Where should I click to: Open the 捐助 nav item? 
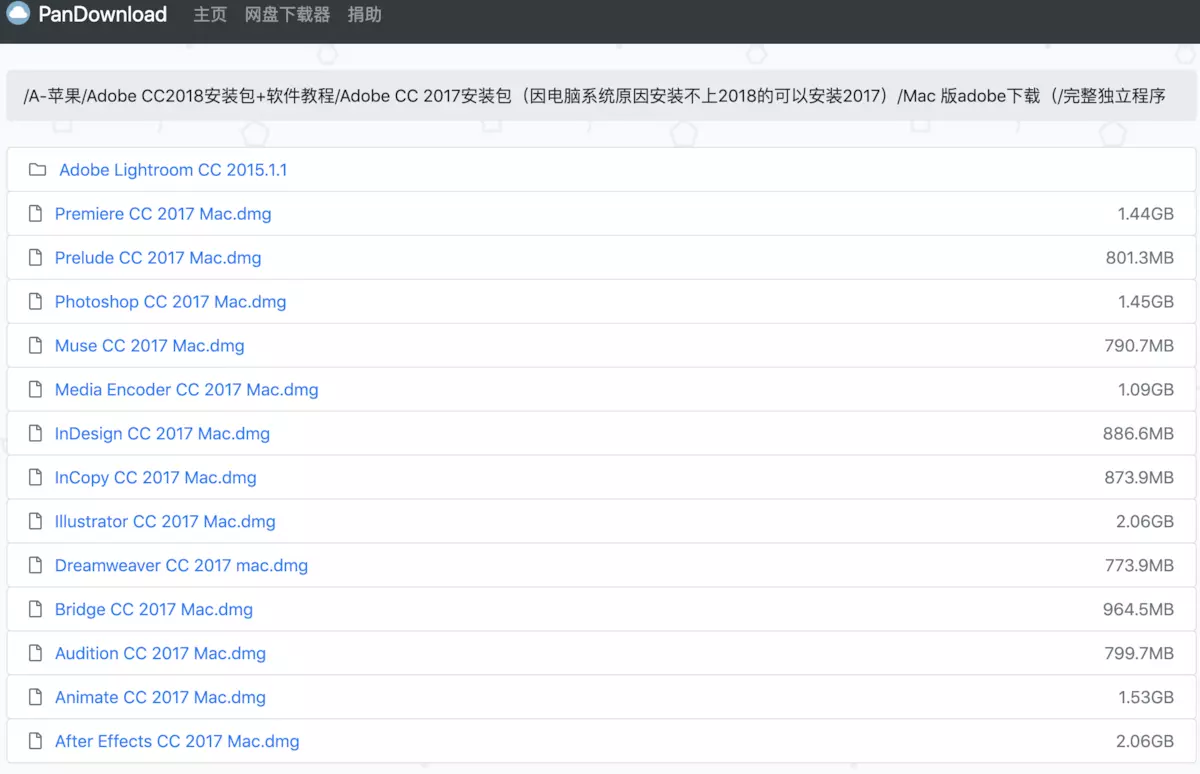[x=364, y=15]
